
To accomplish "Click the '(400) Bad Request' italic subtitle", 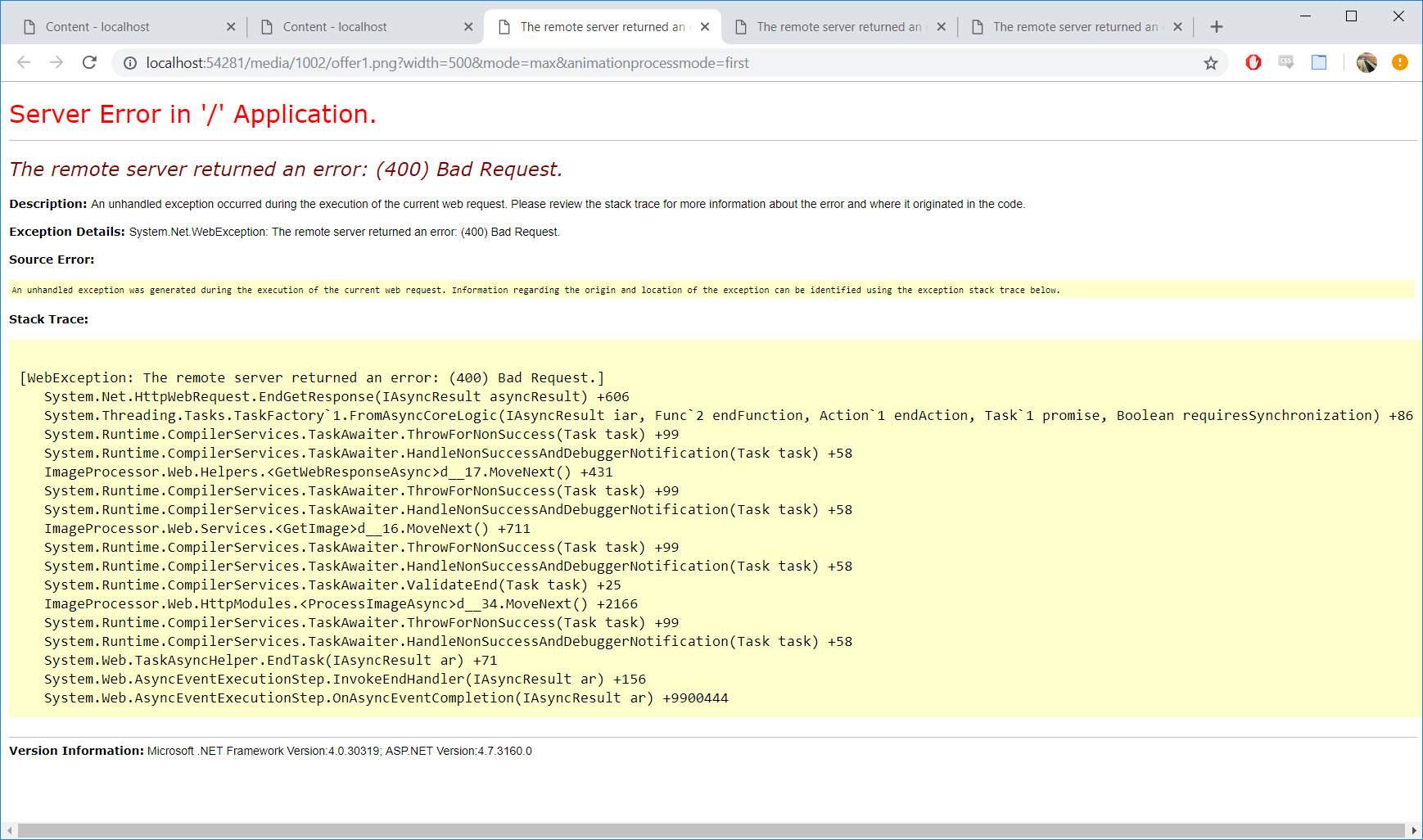I will click(469, 169).
